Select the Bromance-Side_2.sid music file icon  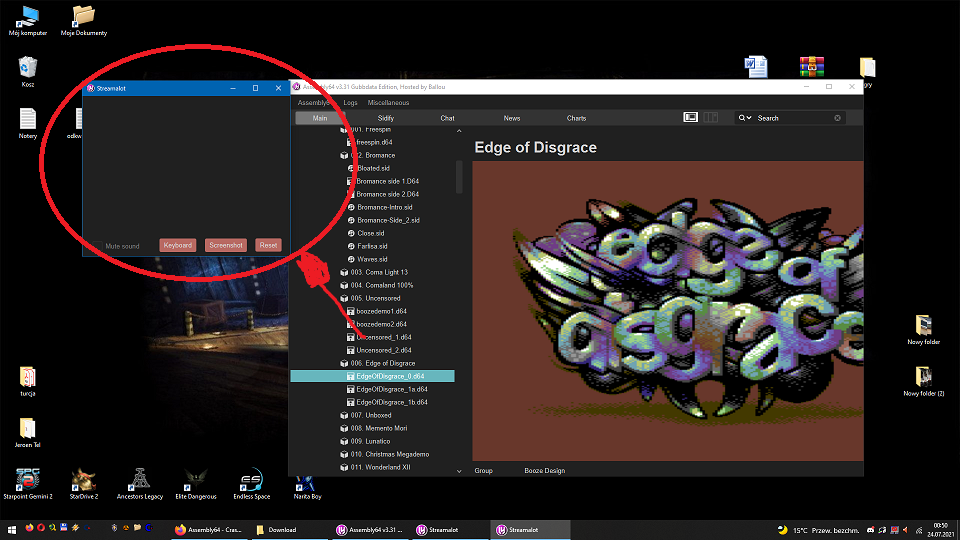pos(351,220)
